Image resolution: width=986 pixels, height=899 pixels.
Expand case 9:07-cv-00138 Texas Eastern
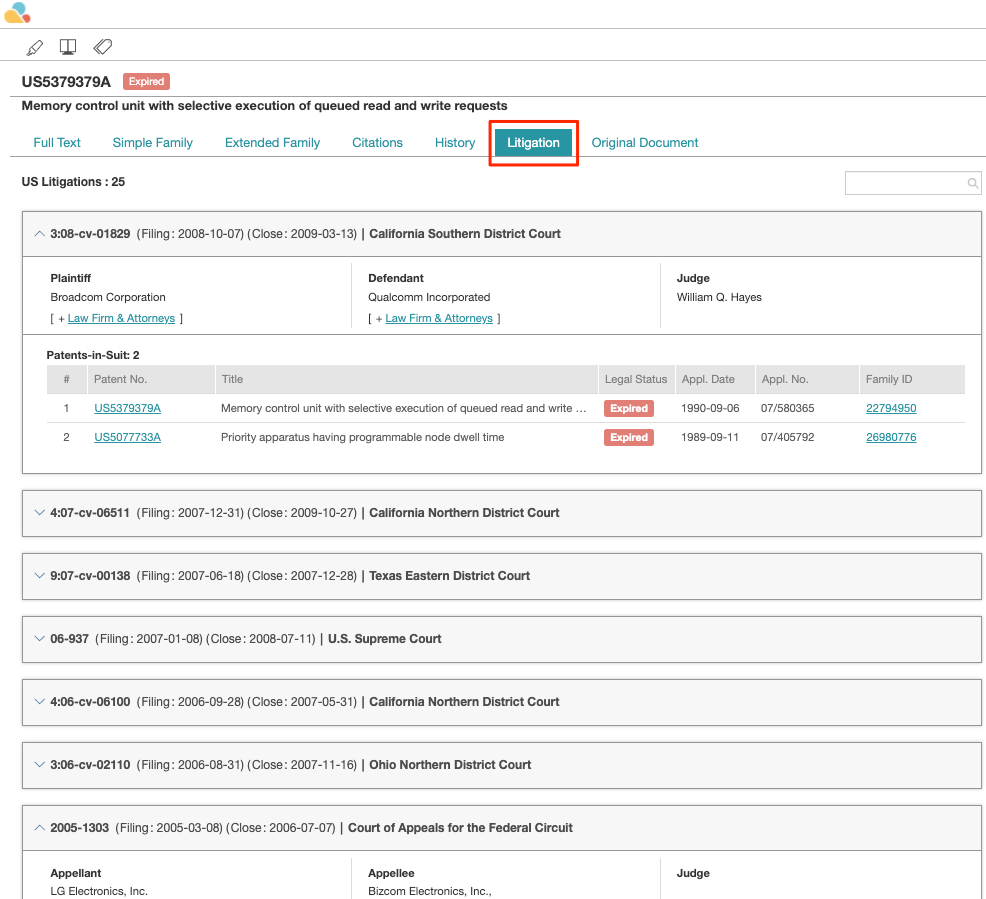(40, 576)
